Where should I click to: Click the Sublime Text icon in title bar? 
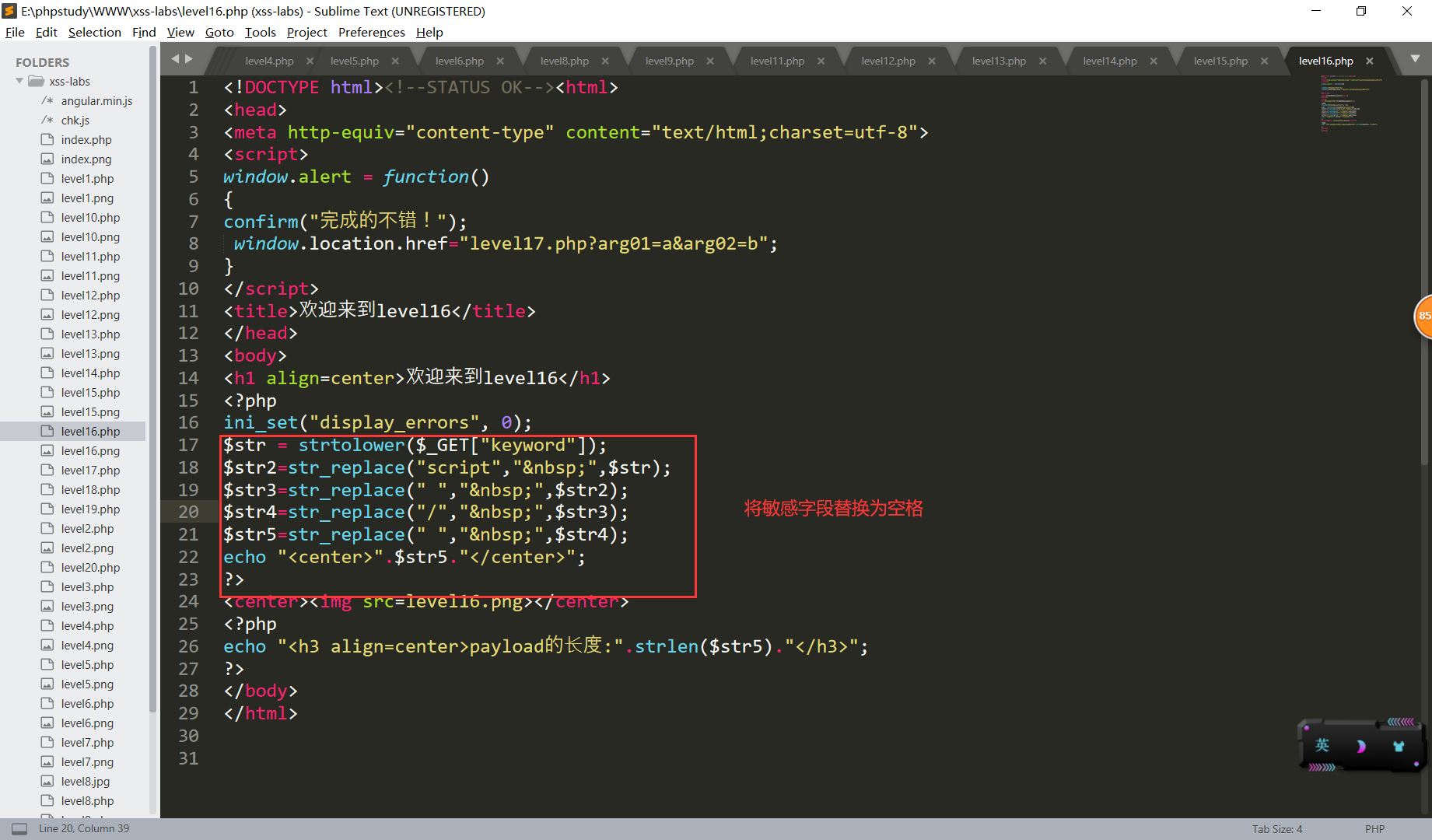pos(9,11)
